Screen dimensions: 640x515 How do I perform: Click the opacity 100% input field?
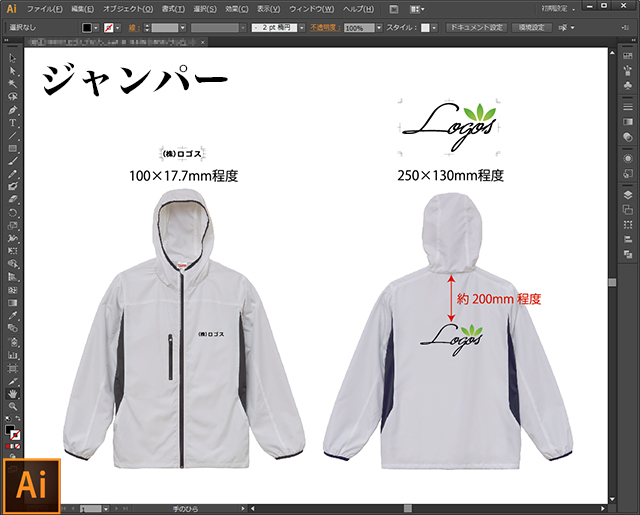click(359, 28)
